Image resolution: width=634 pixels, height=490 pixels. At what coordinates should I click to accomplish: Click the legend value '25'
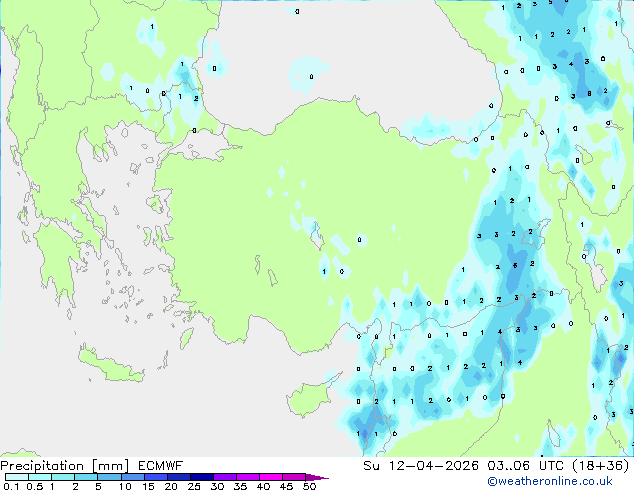(194, 486)
